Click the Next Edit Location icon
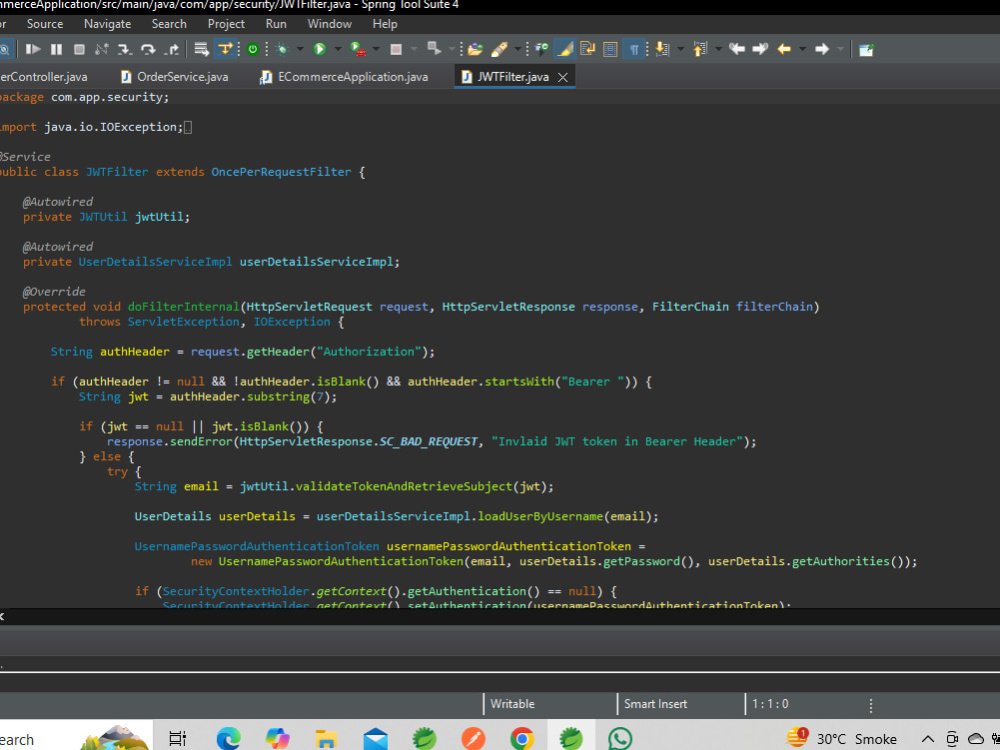 tap(760, 49)
